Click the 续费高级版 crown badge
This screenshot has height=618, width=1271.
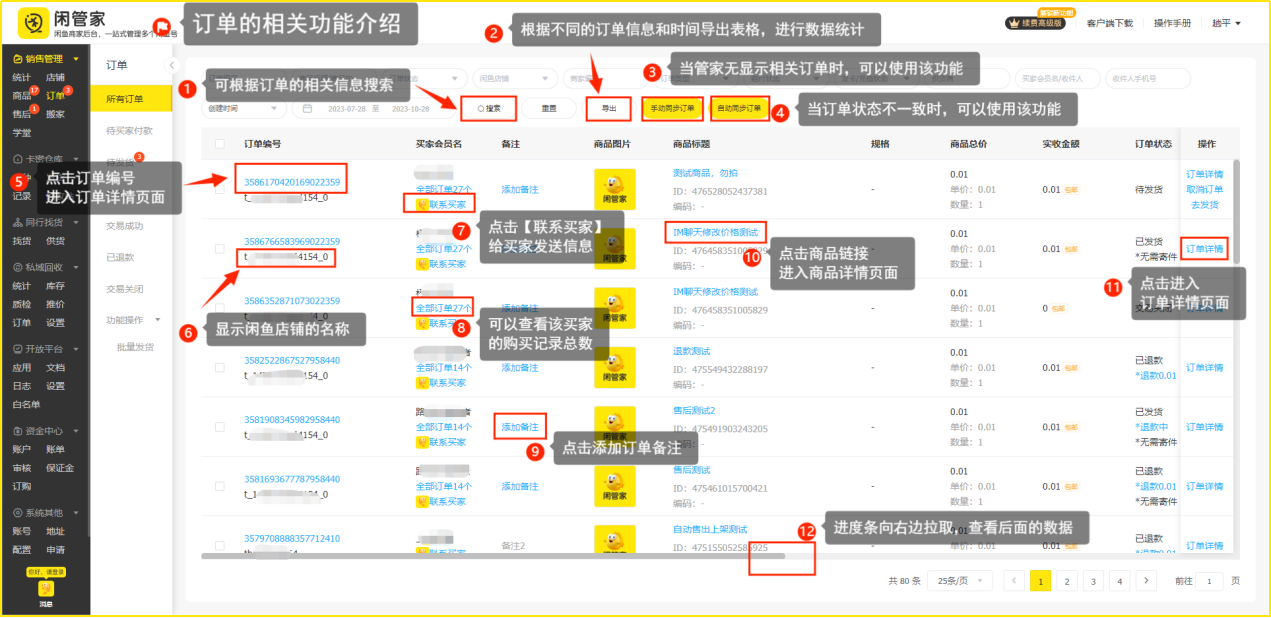click(x=1035, y=23)
